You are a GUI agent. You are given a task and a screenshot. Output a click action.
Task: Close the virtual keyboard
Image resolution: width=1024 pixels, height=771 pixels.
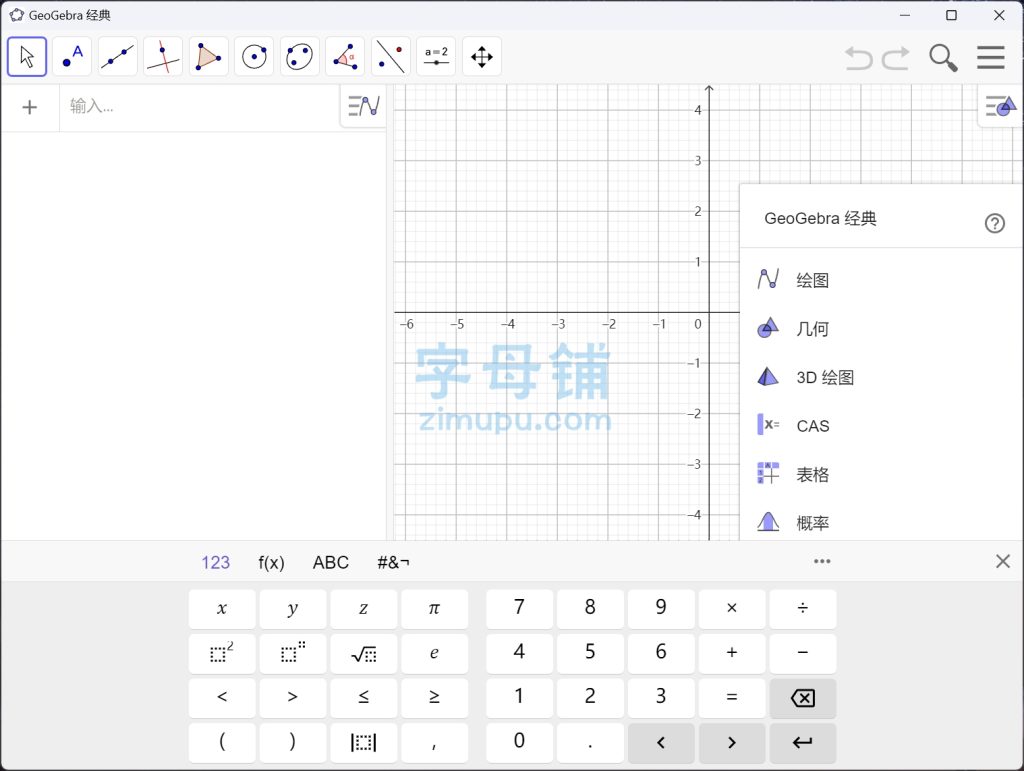pos(1003,561)
